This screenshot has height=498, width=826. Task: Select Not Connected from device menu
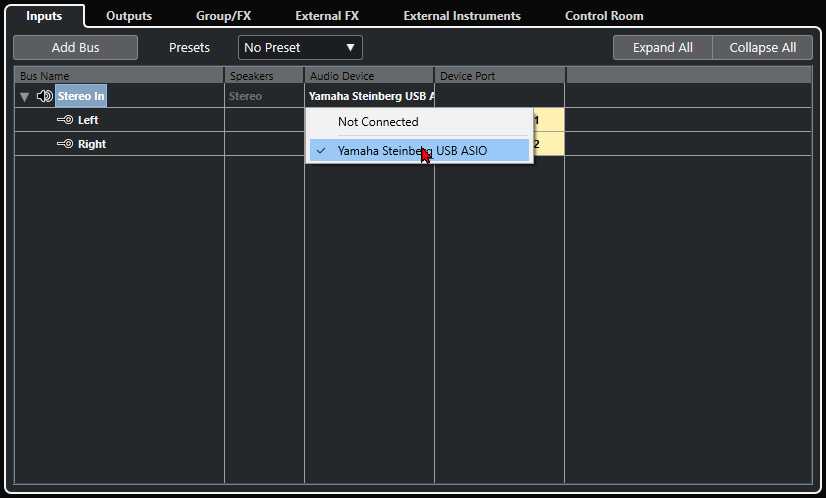(x=378, y=122)
